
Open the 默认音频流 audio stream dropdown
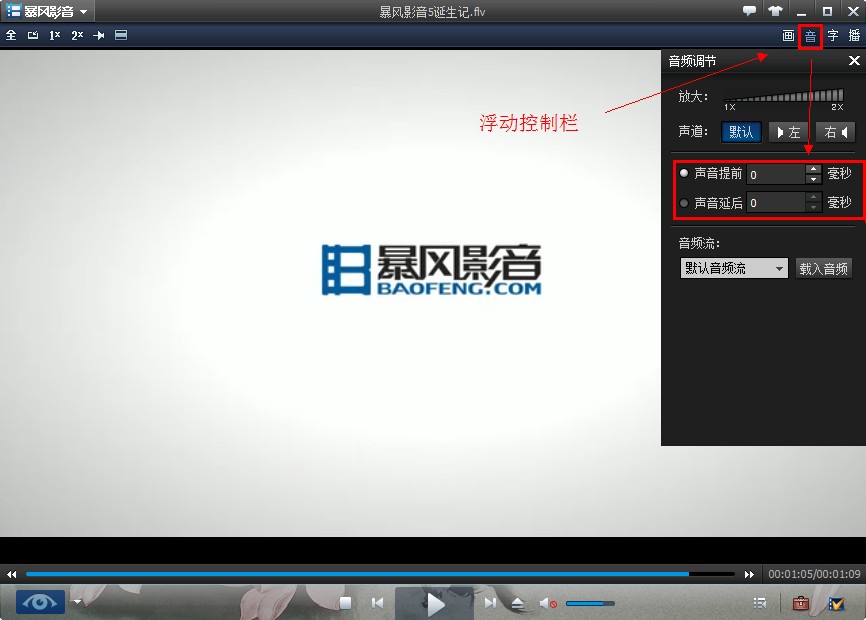point(733,267)
